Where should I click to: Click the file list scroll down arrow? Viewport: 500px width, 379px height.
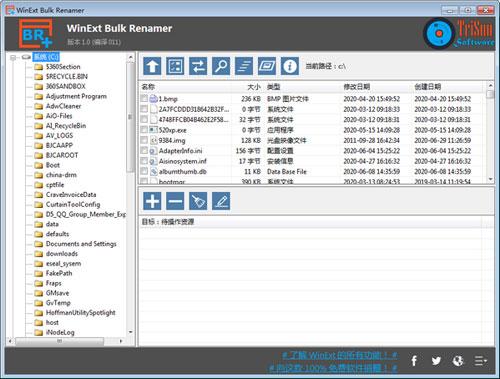pyautogui.click(x=490, y=179)
